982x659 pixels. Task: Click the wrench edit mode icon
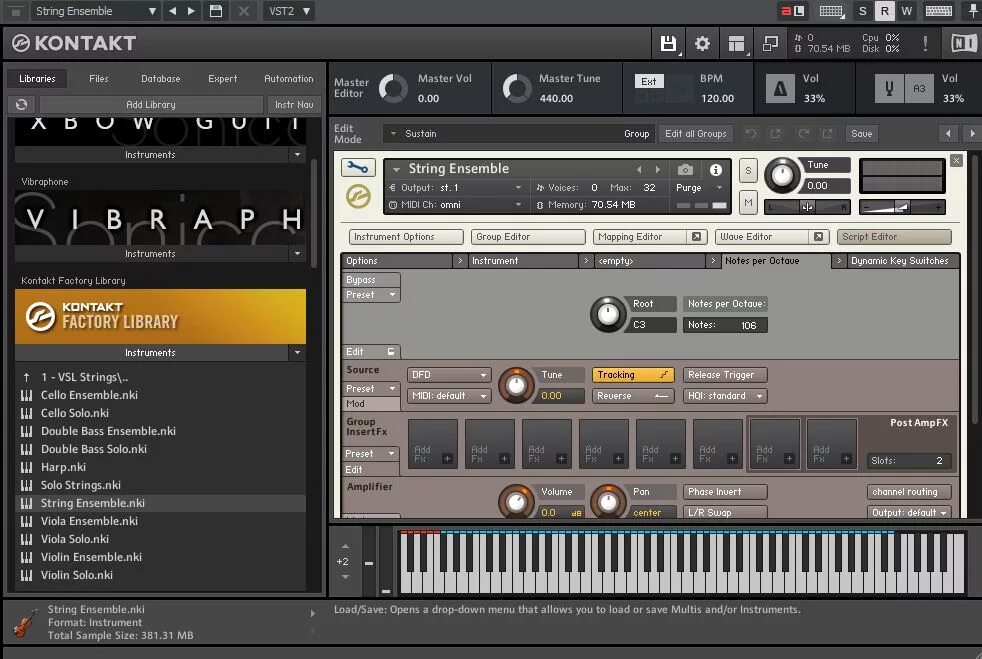358,167
